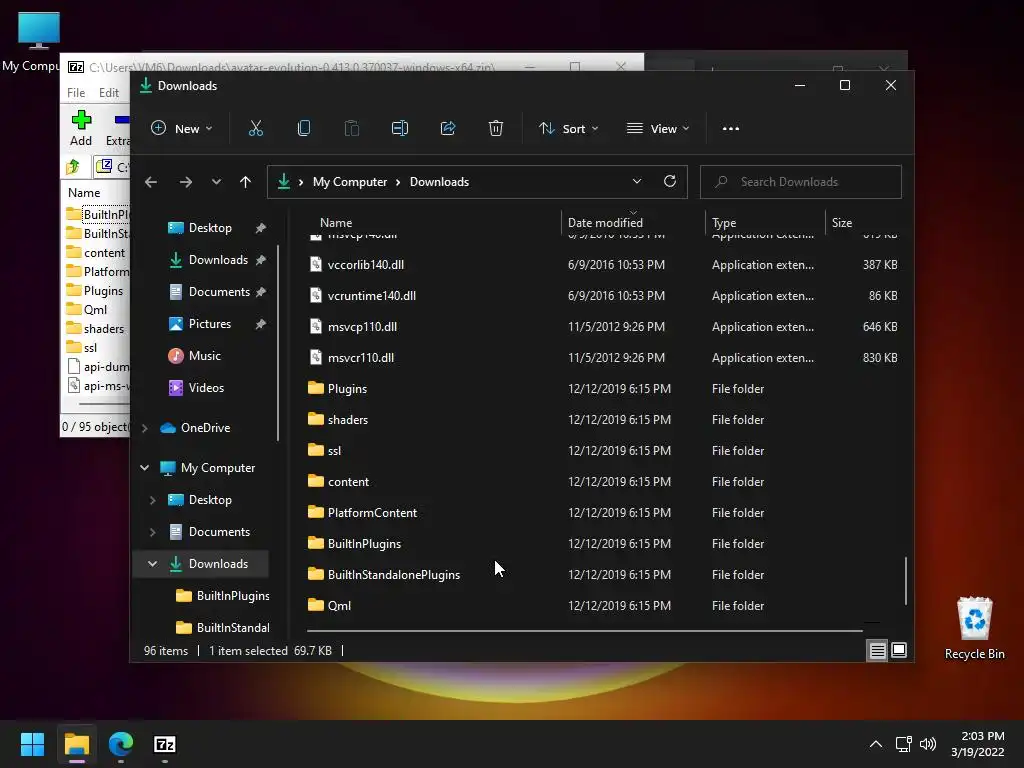The height and width of the screenshot is (768, 1024).
Task: Sort by Name column header
Action: tap(336, 223)
